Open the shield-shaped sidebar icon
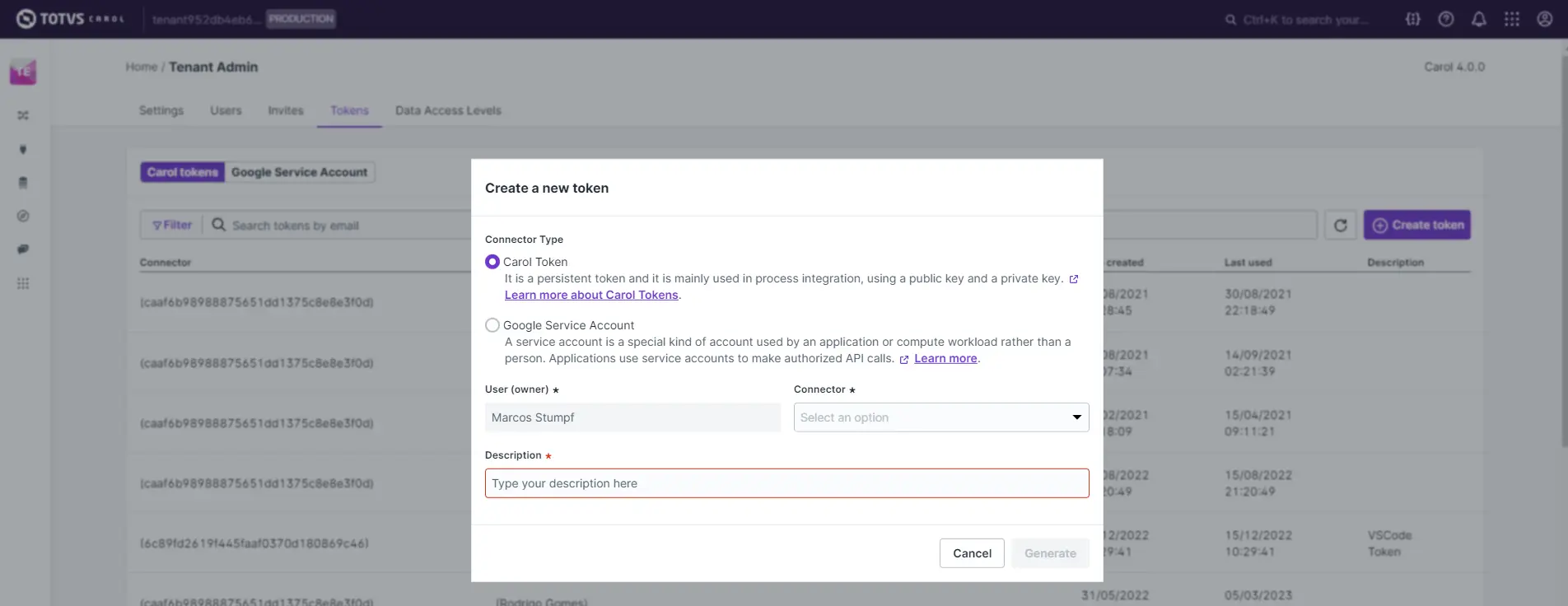 tap(23, 149)
